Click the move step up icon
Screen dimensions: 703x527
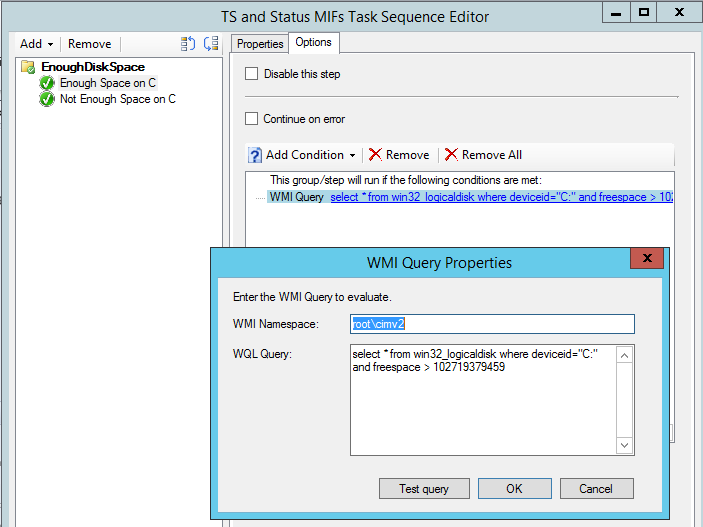188,44
